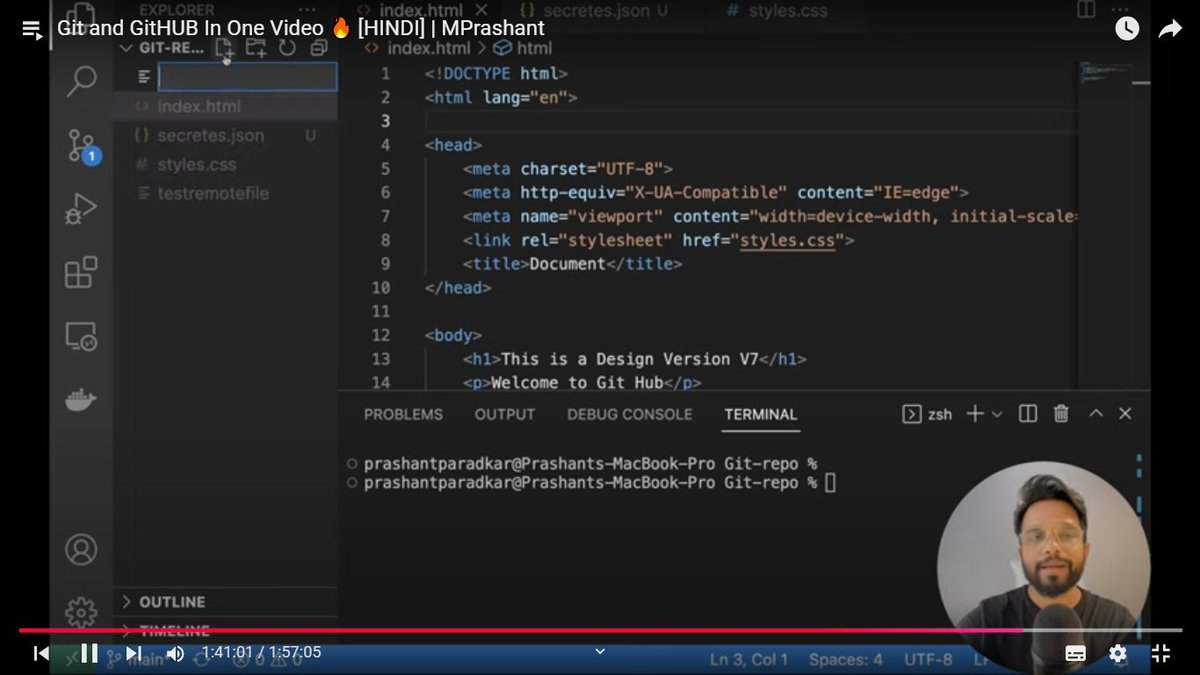This screenshot has height=675, width=1200.
Task: Open the Remote Explorer view
Action: [81, 336]
